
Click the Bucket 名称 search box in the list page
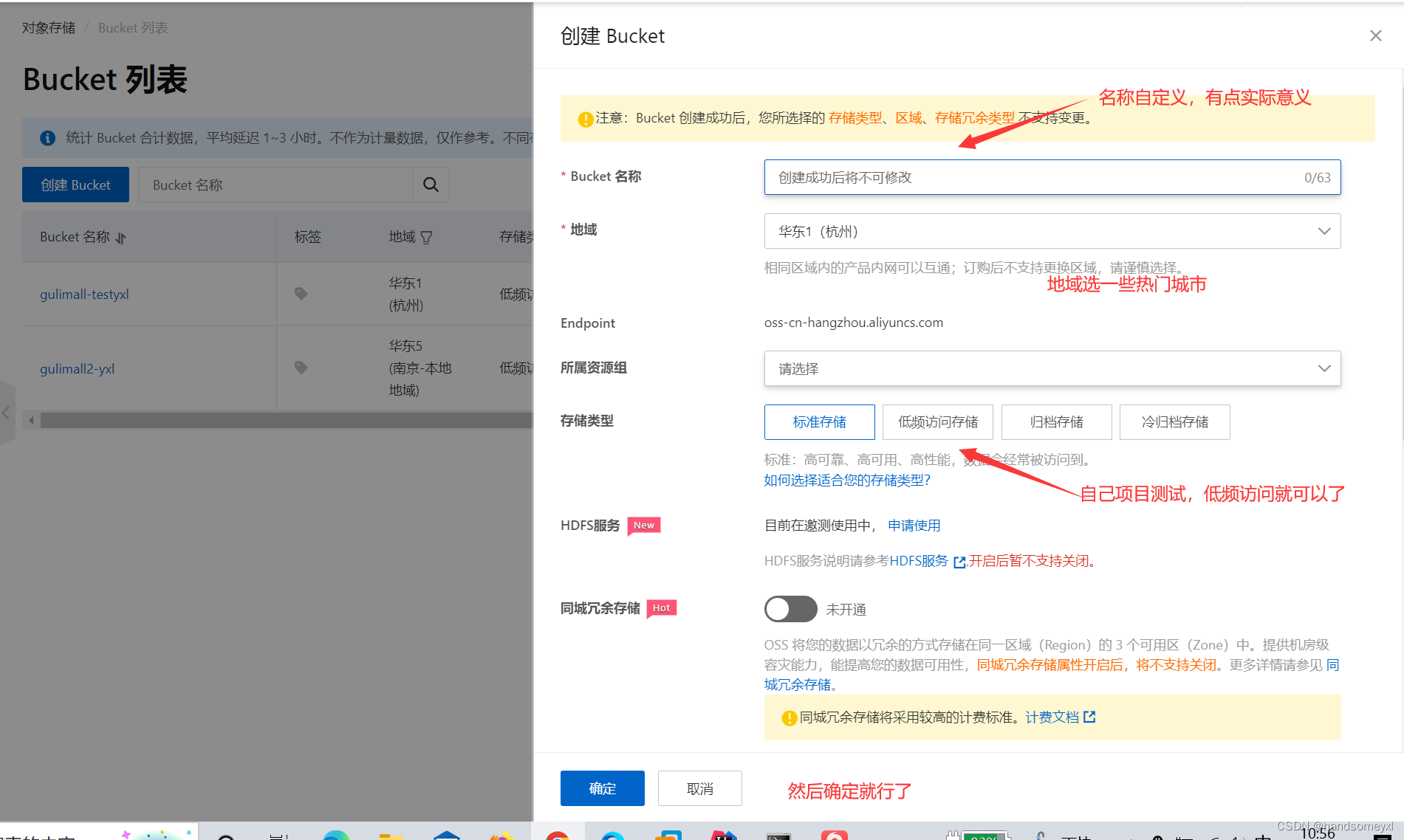coord(275,185)
